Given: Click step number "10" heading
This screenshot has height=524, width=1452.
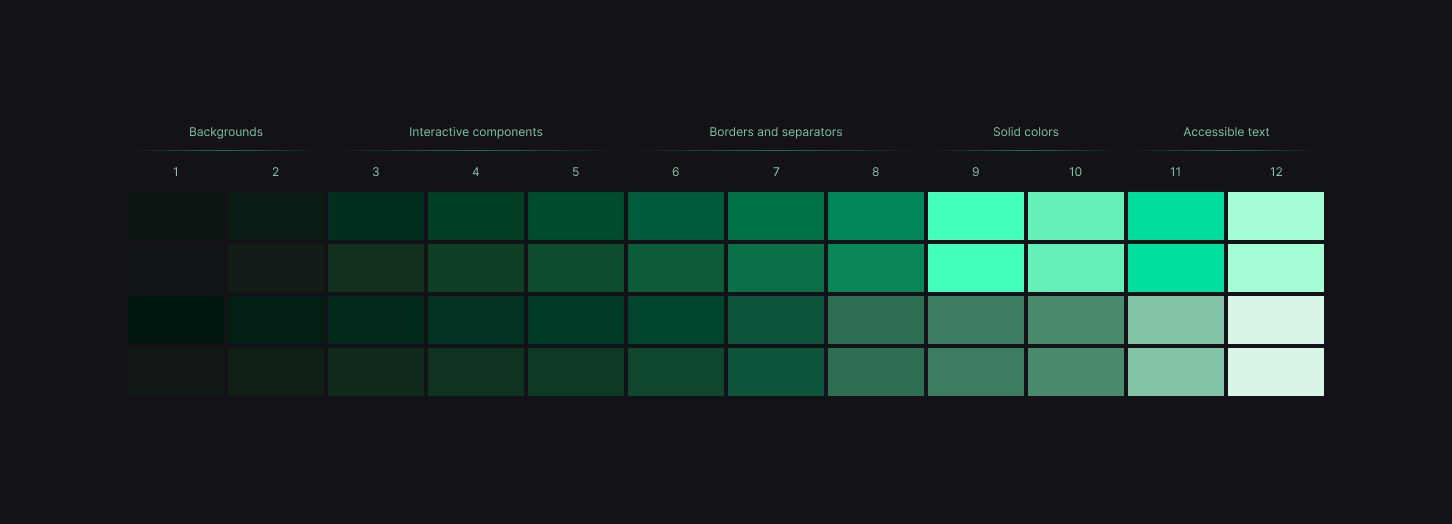Looking at the screenshot, I should (x=1076, y=172).
